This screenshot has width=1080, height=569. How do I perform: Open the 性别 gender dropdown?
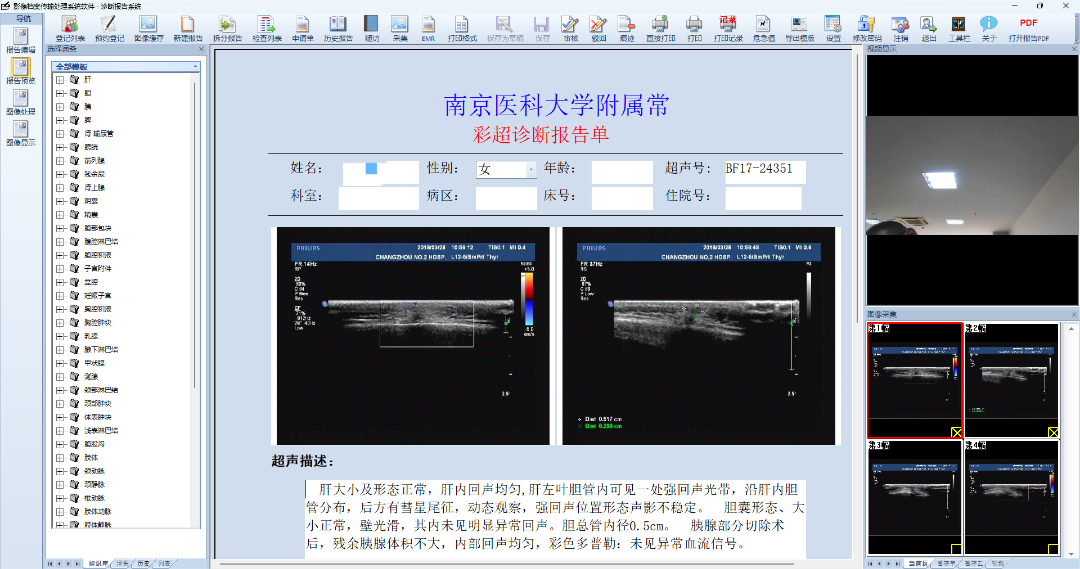pyautogui.click(x=531, y=169)
